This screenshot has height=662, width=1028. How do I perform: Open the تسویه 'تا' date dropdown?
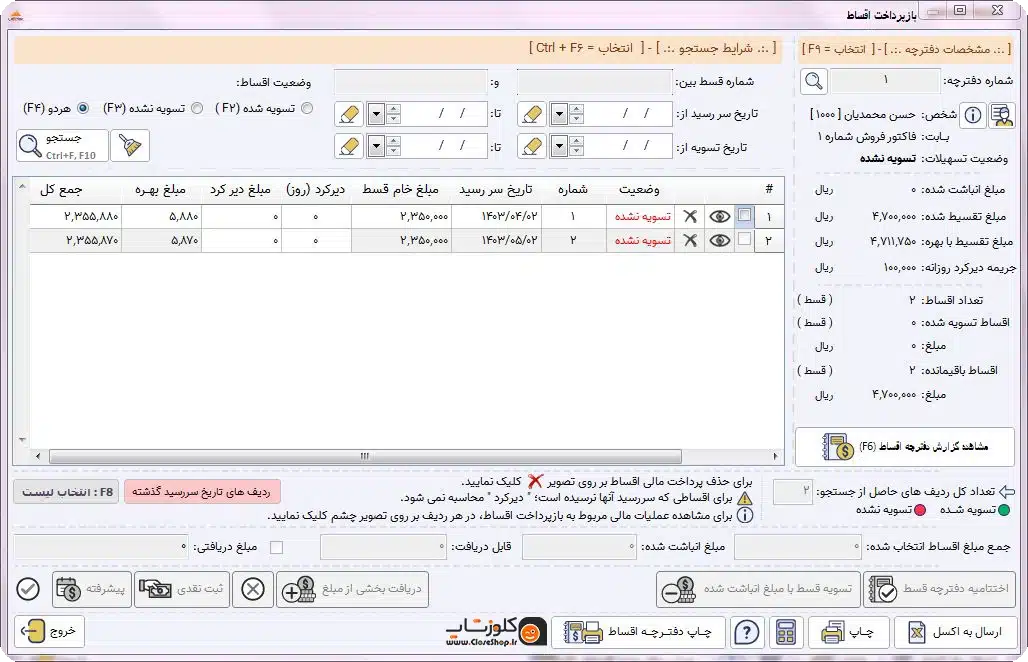[x=376, y=146]
